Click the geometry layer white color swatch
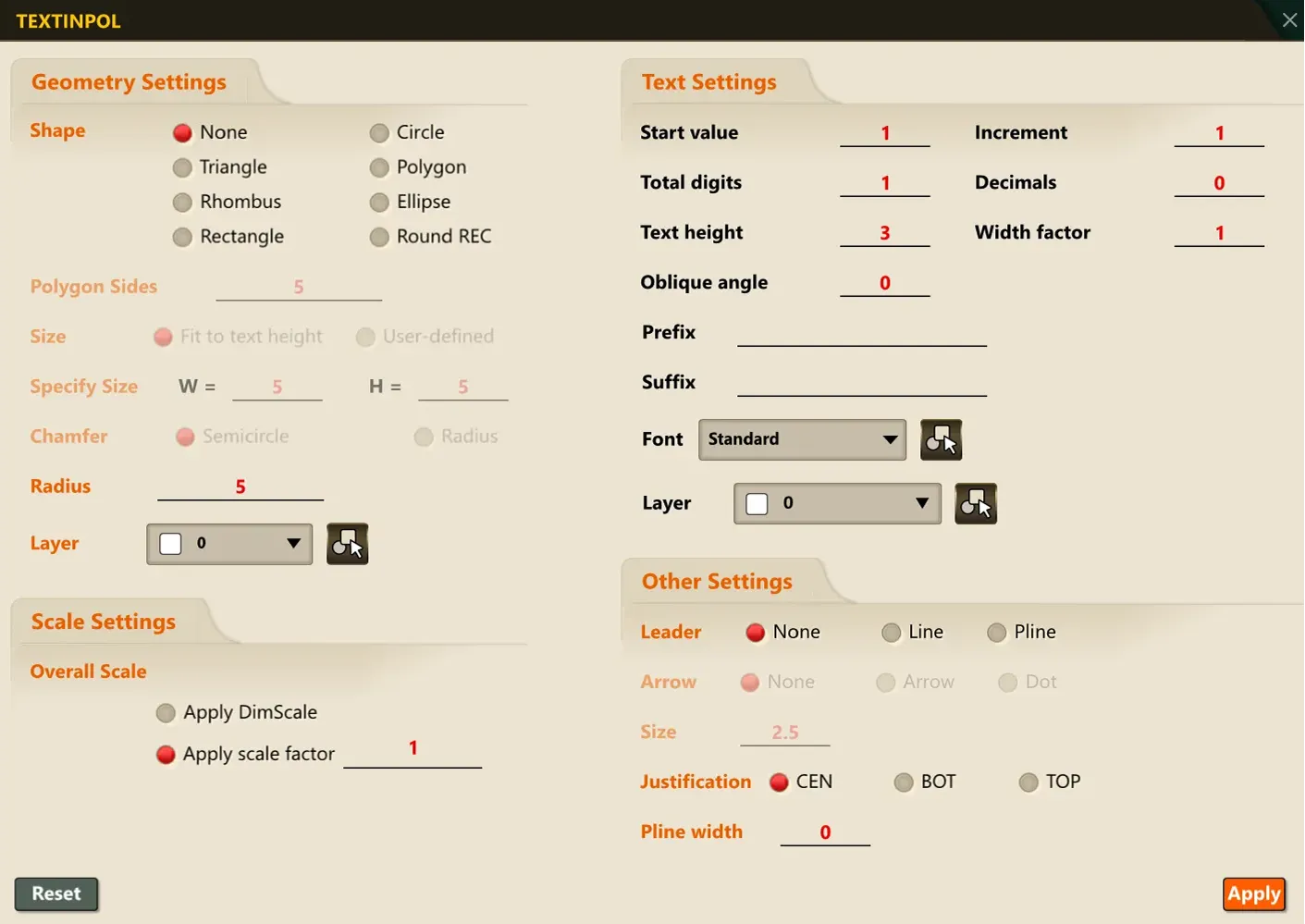The image size is (1305, 924). 170,544
